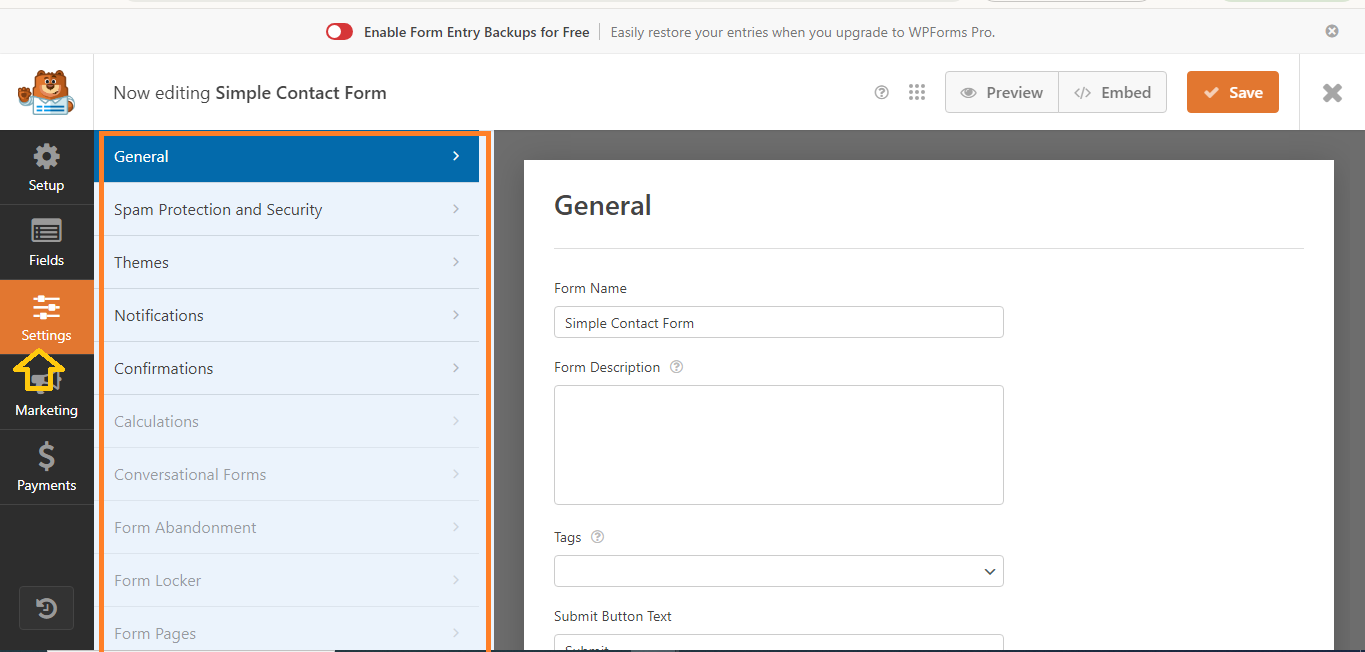Click the WPForms bear mascot logo
This screenshot has width=1365, height=652.
pos(46,93)
